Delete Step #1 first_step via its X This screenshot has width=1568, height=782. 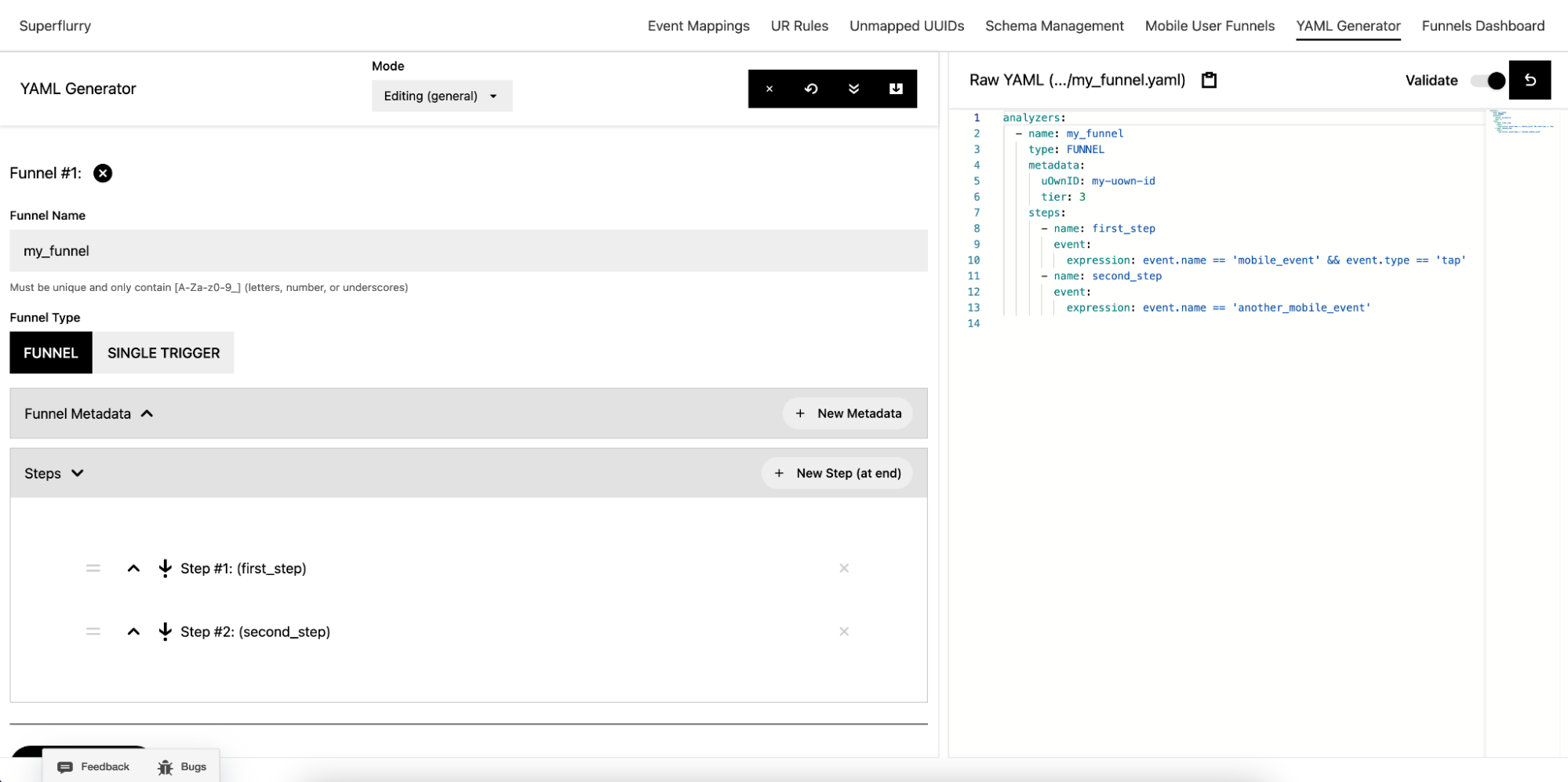[844, 568]
